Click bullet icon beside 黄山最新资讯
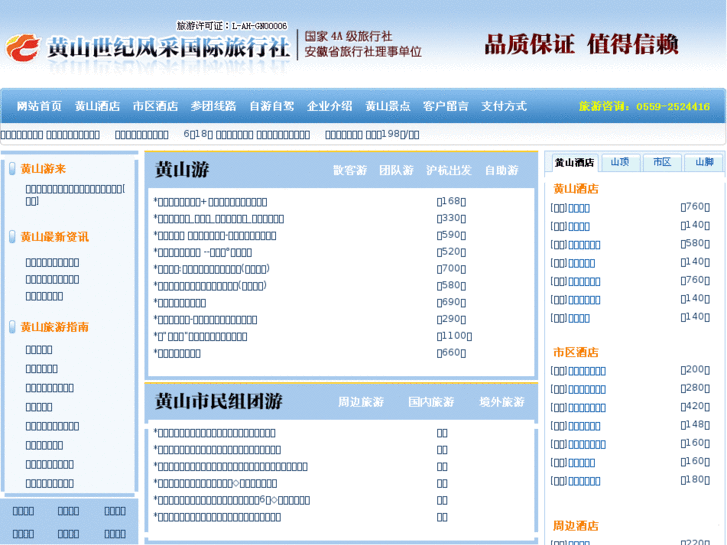Screen dimensions: 727x545 pos(13,237)
